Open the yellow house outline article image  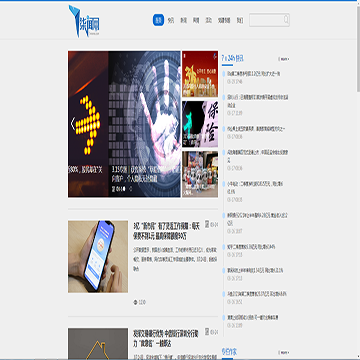tap(98, 344)
